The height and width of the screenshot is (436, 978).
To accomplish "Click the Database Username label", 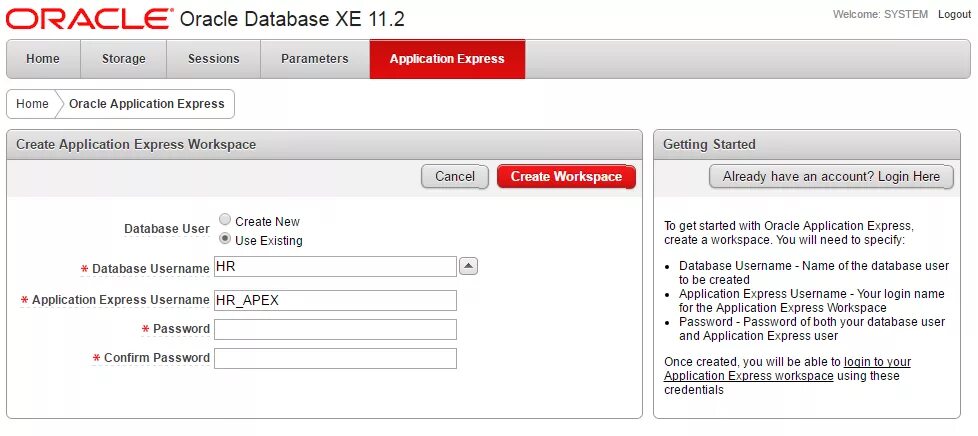I will [150, 269].
